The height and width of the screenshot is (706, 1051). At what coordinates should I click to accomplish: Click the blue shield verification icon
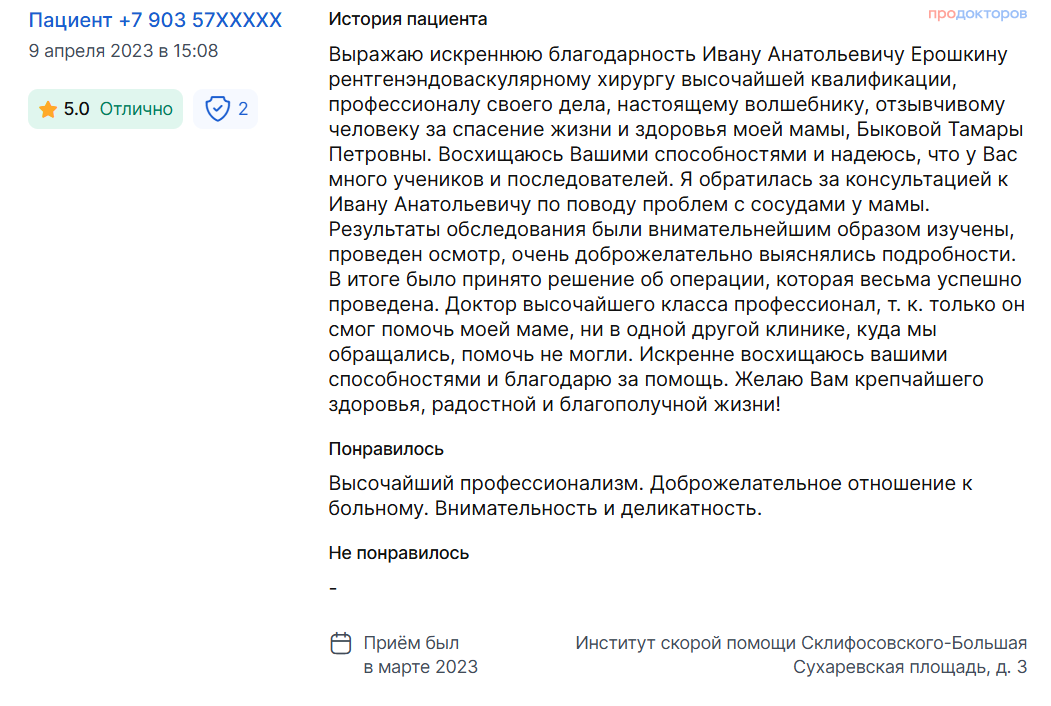click(218, 109)
